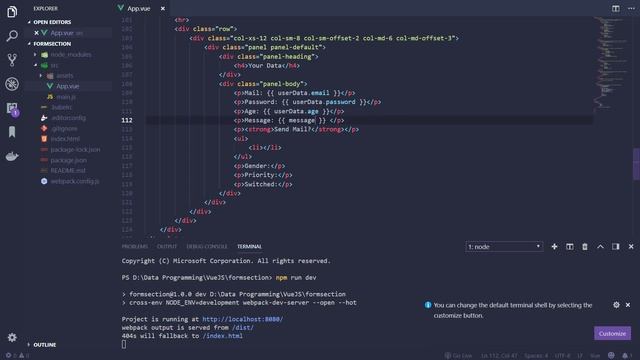Image resolution: width=640 pixels, height=360 pixels.
Task: Open the Explorer view in activity bar
Action: (x=12, y=11)
